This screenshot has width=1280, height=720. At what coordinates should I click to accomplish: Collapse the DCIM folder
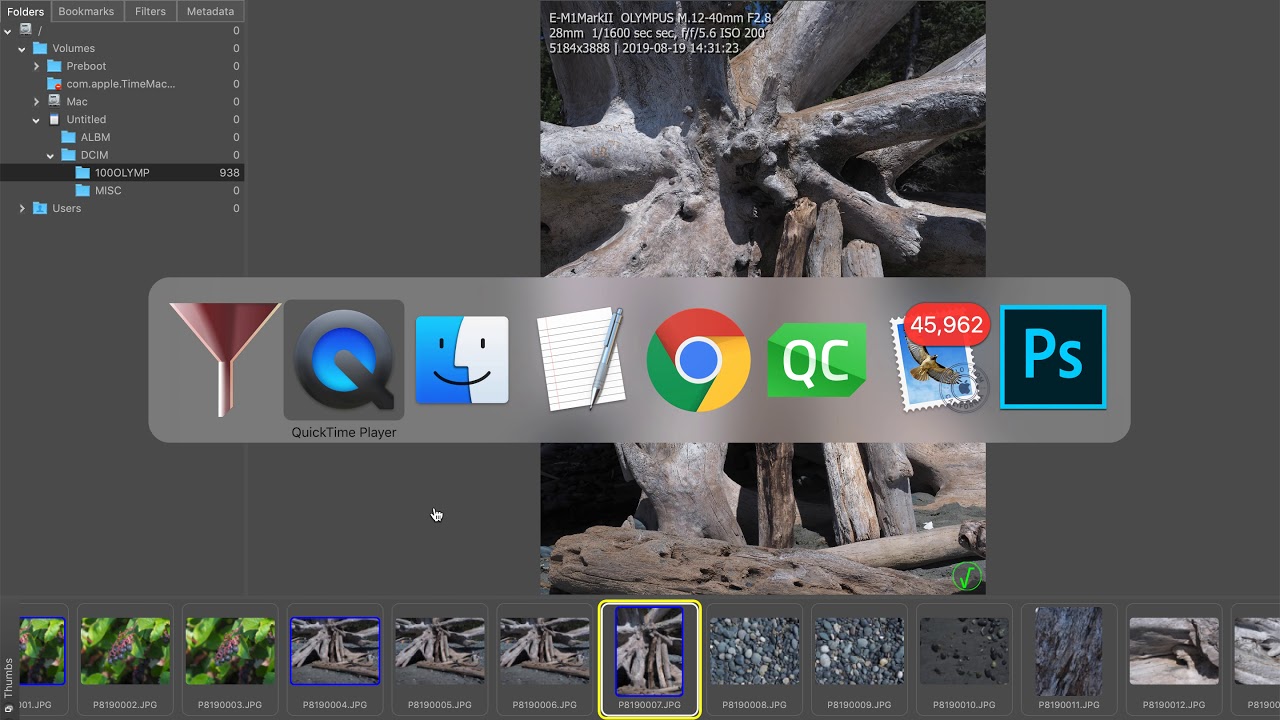50,156
